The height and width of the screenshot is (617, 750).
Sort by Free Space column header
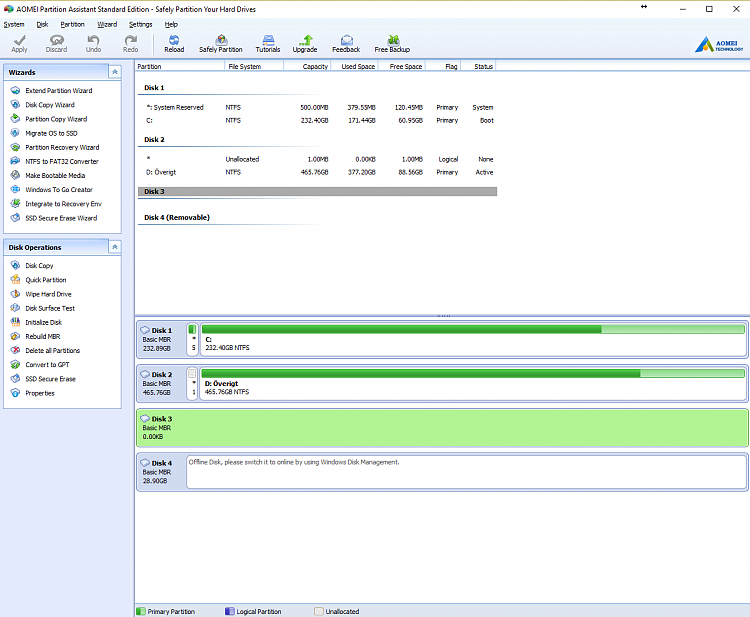[x=401, y=66]
